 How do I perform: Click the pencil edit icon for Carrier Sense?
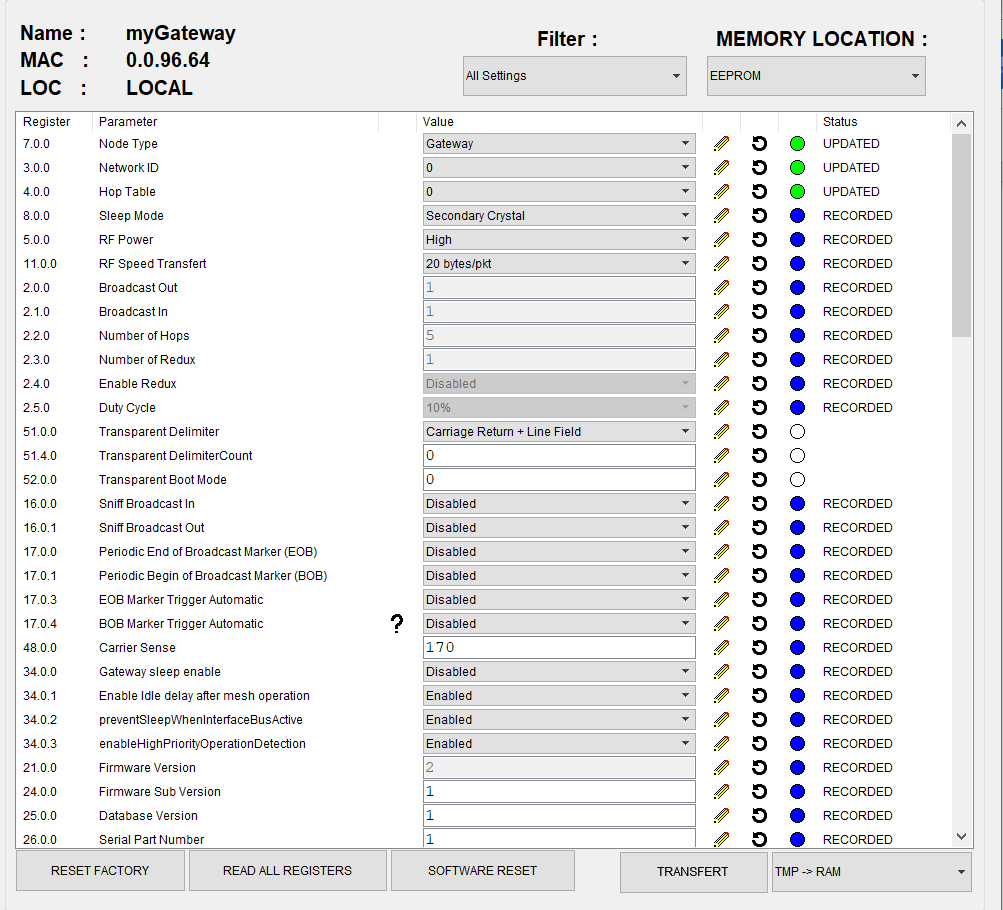pos(721,647)
